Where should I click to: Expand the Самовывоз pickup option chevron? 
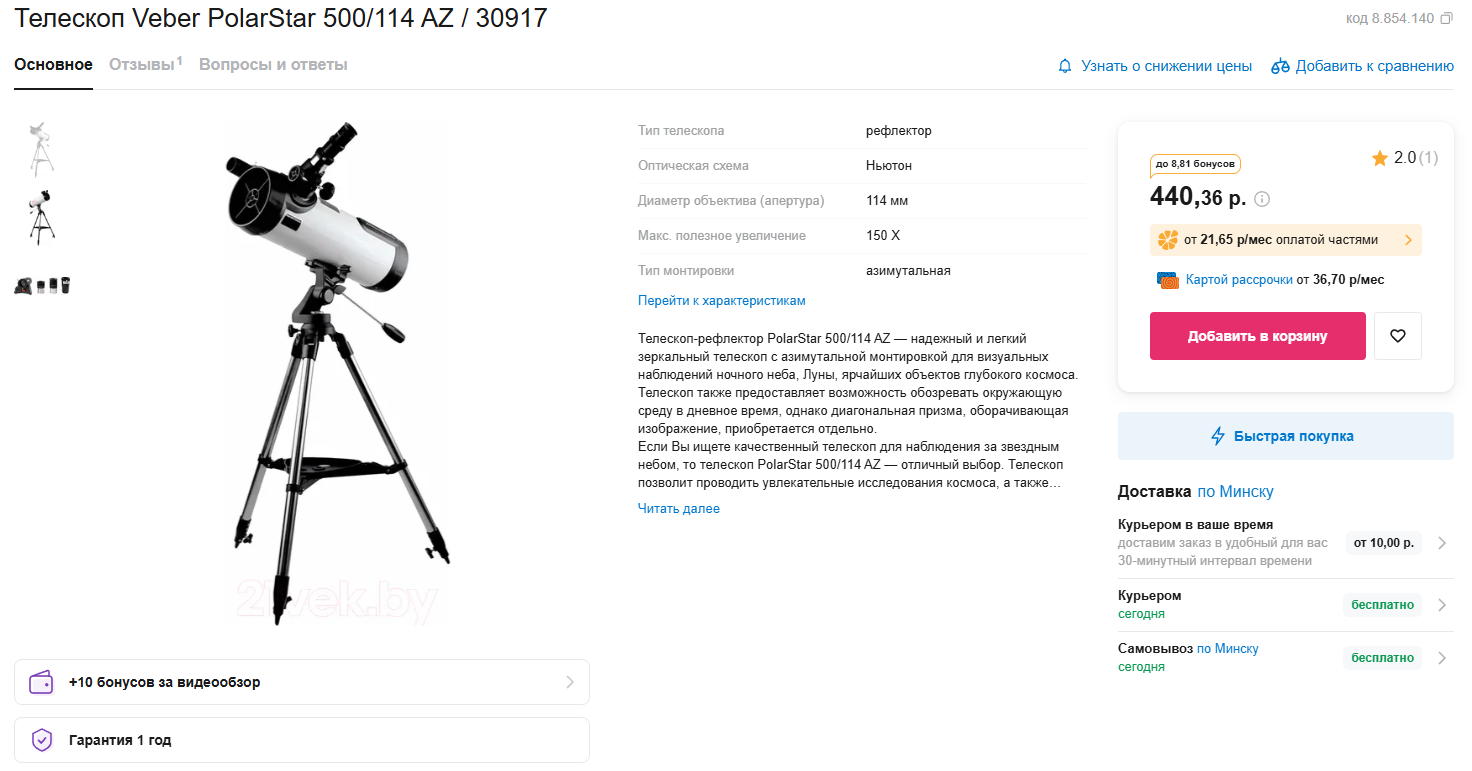(1442, 658)
